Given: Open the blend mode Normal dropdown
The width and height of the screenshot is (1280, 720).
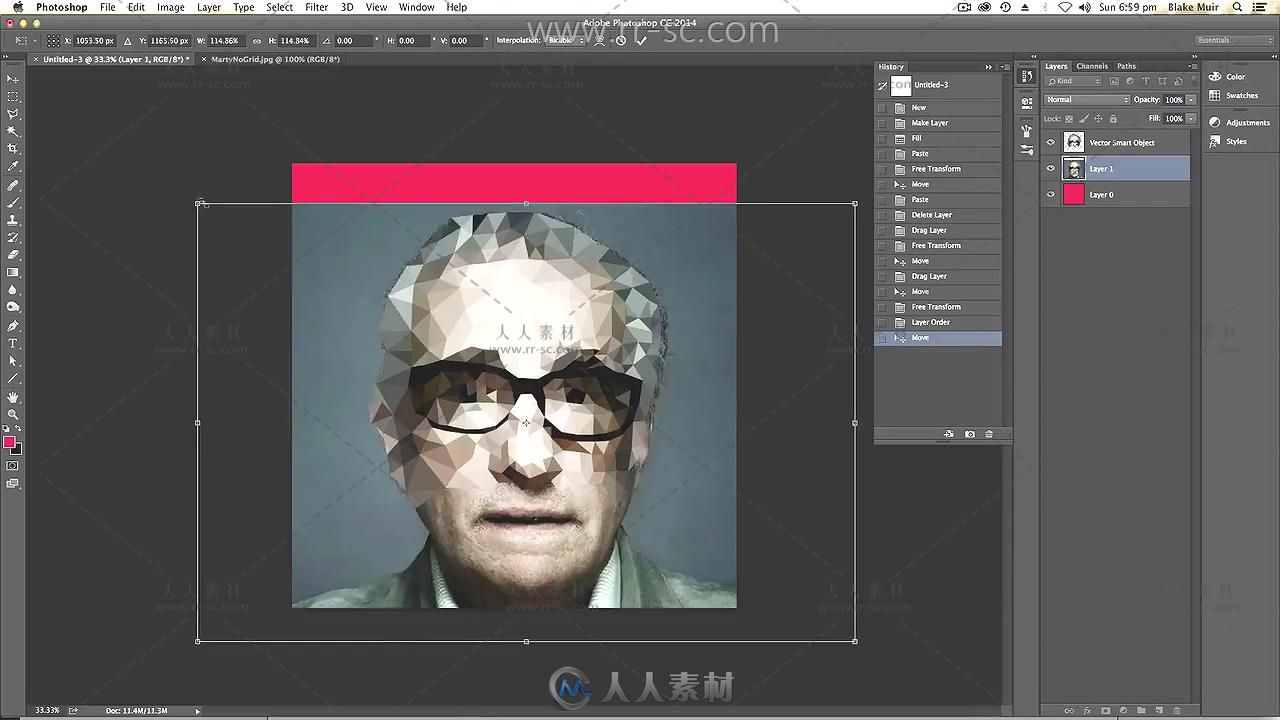Looking at the screenshot, I should tap(1087, 100).
